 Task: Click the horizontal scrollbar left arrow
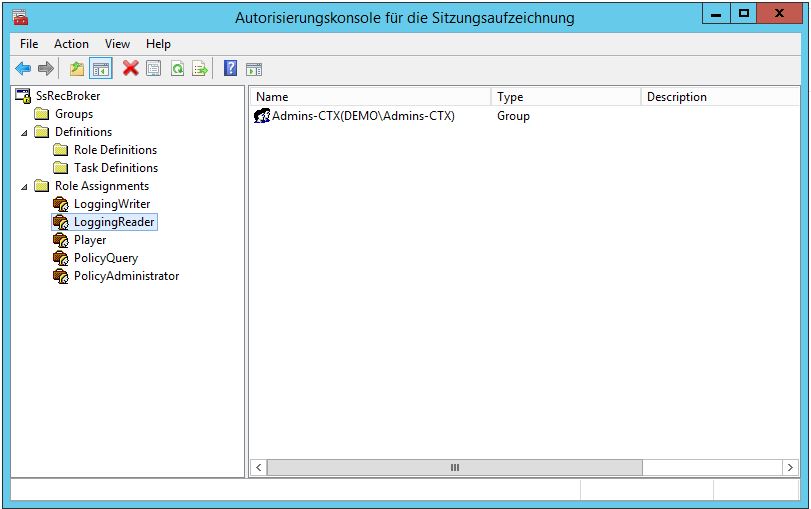coord(259,468)
